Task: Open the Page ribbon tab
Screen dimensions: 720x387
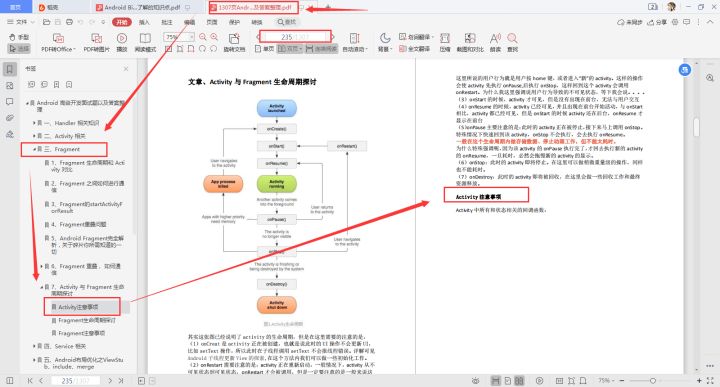Action: pyautogui.click(x=212, y=22)
